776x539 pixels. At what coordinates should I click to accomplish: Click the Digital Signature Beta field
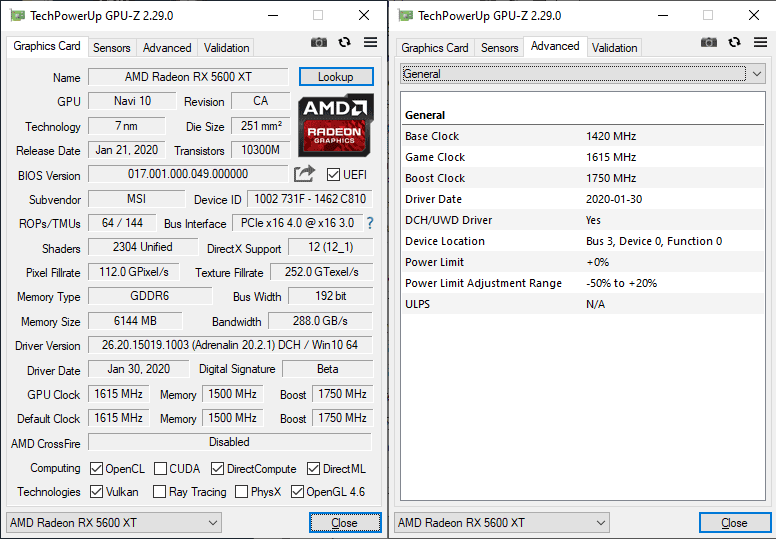[x=328, y=369]
